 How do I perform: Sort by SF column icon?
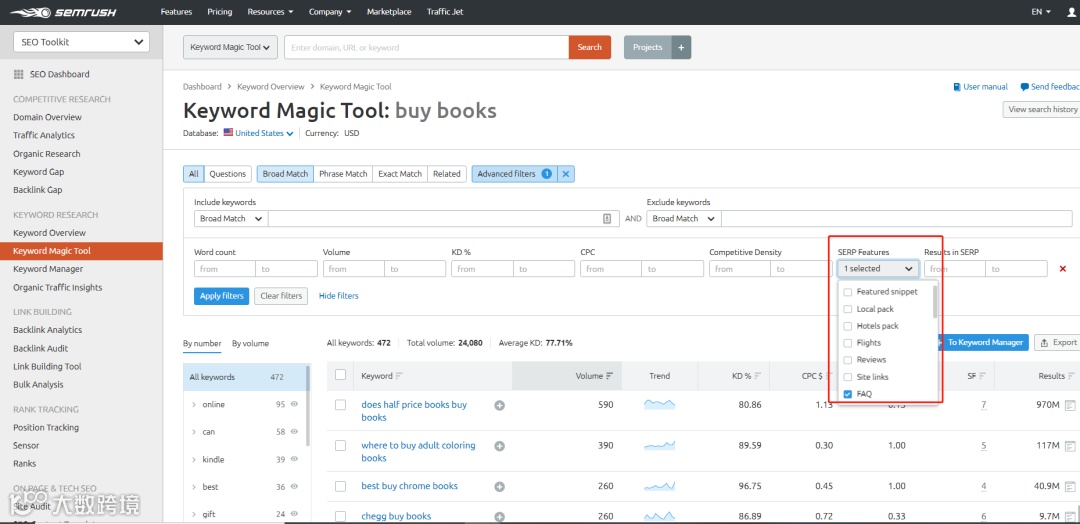click(x=982, y=376)
